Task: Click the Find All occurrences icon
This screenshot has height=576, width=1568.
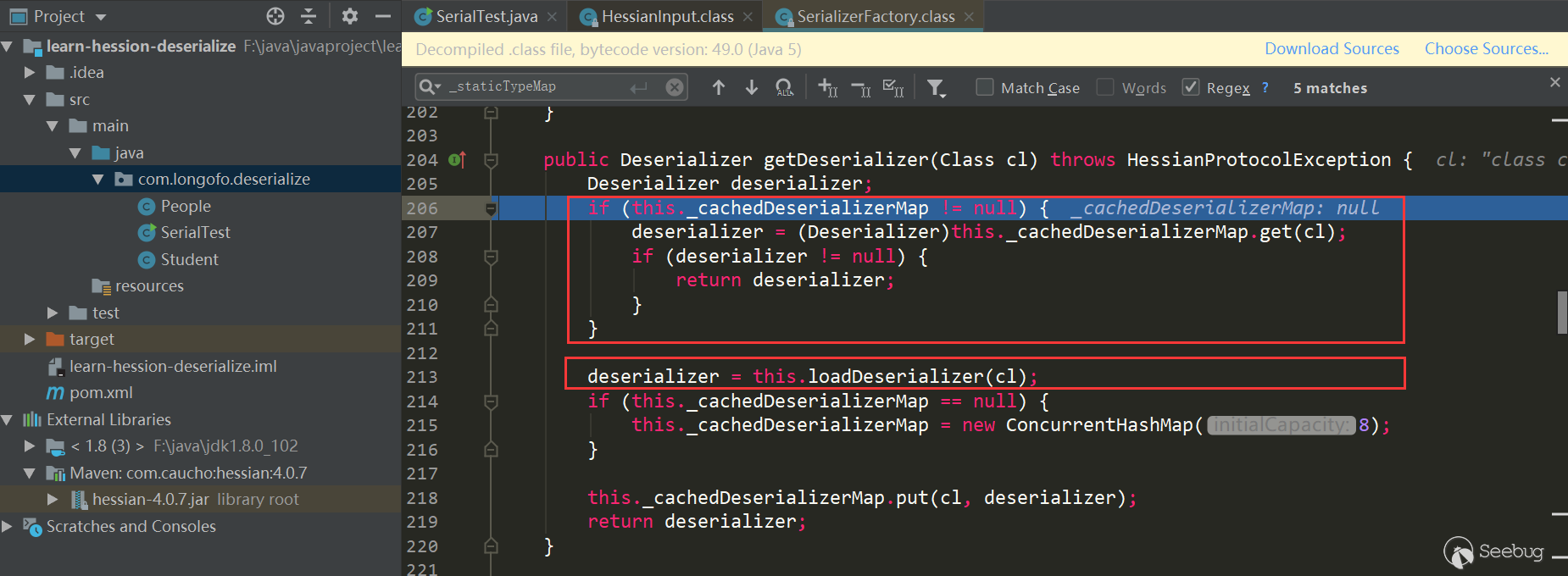Action: 785,87
